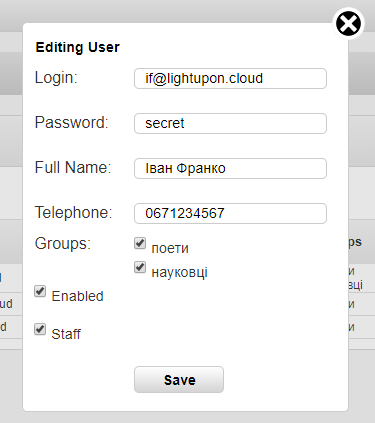This screenshot has height=423, width=375.
Task: Select the Telephone input field
Action: (x=230, y=214)
